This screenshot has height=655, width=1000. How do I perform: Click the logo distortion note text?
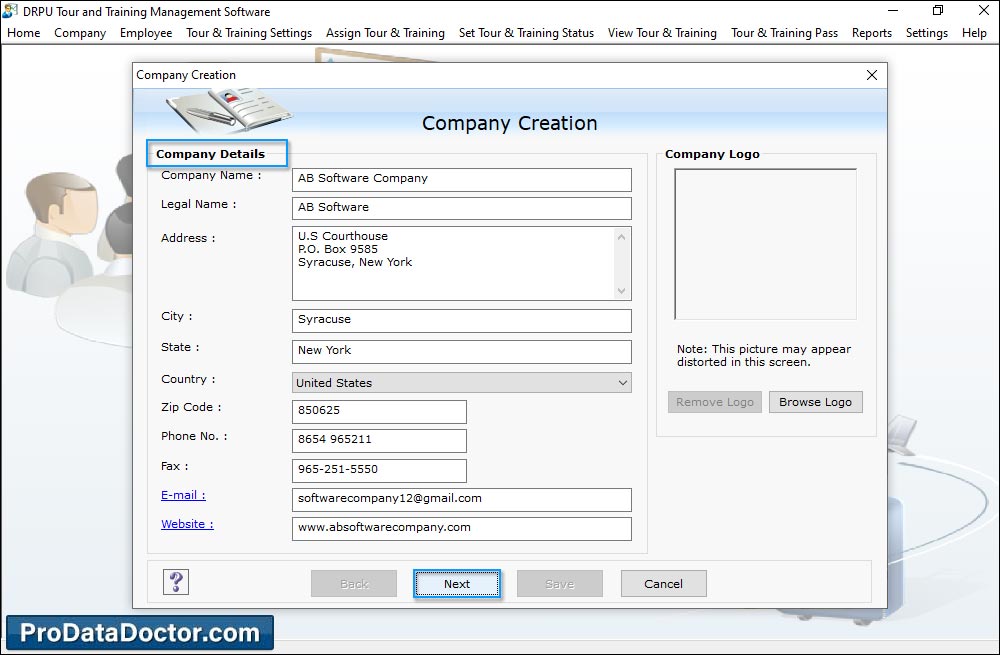[764, 355]
